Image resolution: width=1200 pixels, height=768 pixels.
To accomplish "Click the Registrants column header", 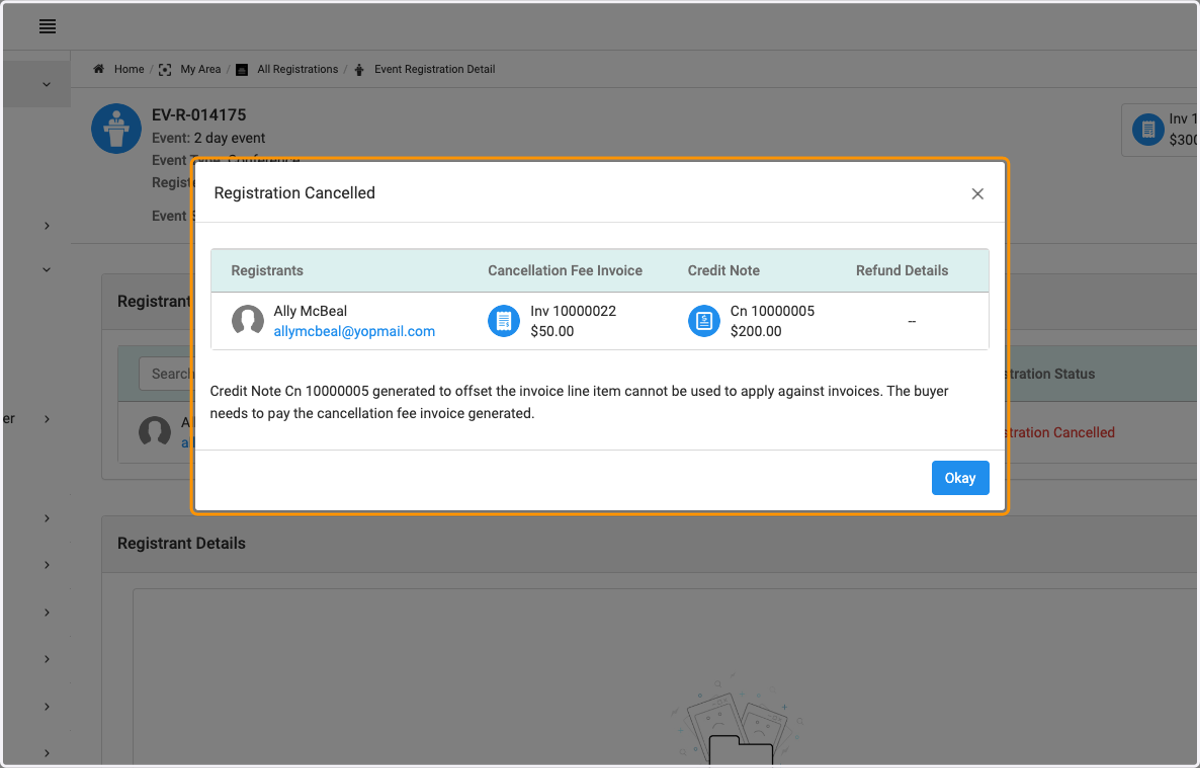I will [267, 270].
